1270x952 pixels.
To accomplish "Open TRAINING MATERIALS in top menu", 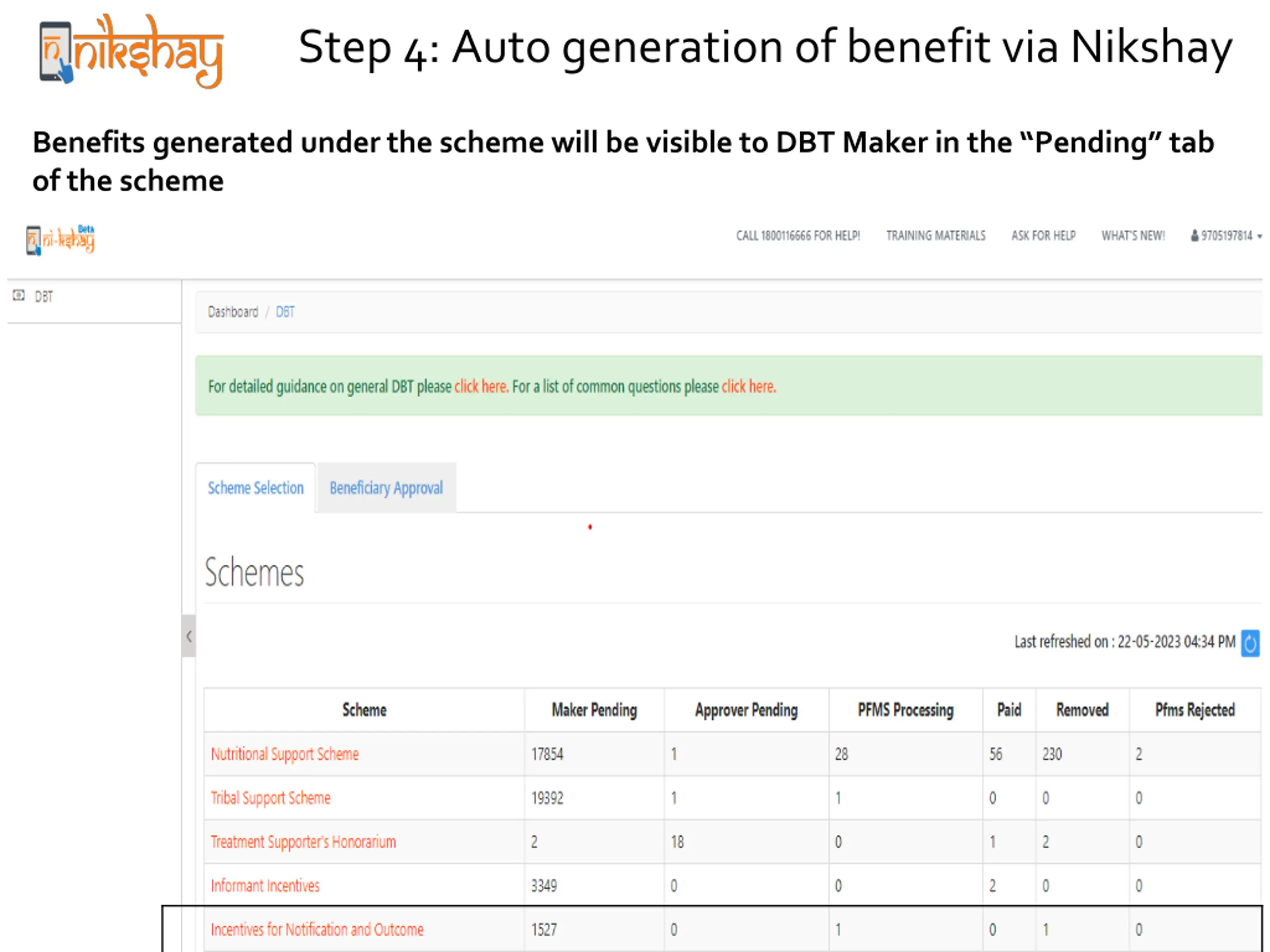I will (935, 236).
